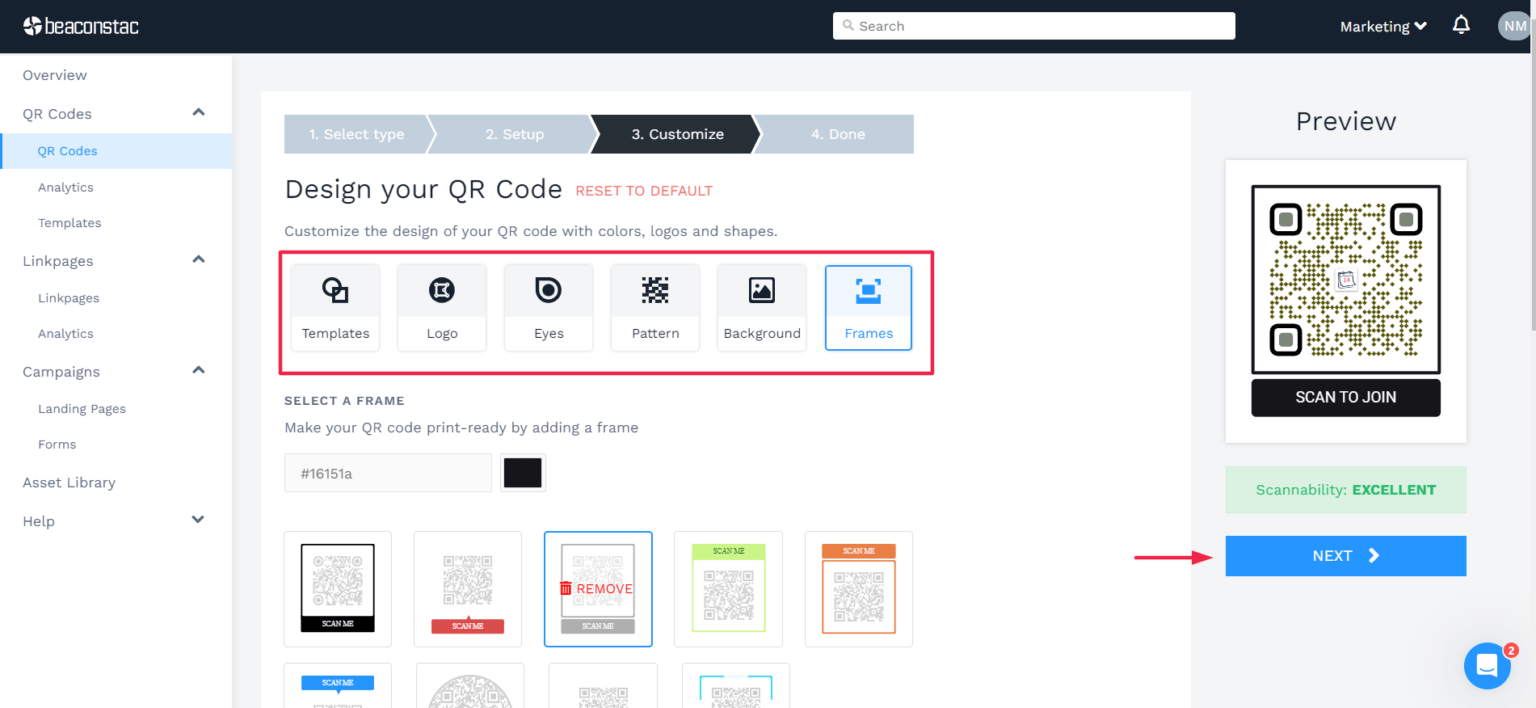Click the NEXT button

(x=1345, y=556)
